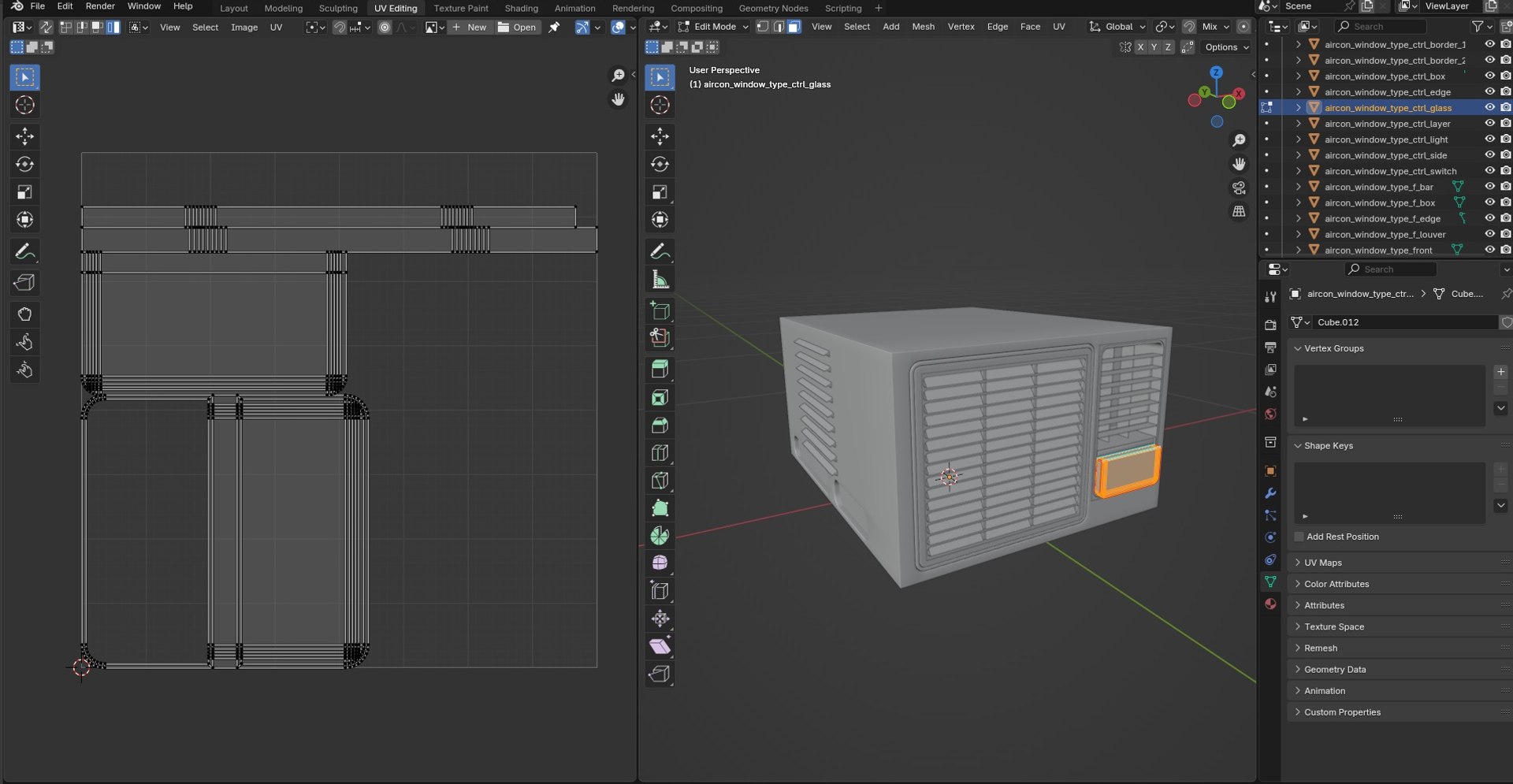Select the Rip Region tool in UV editor
1513x784 pixels.
[24, 282]
